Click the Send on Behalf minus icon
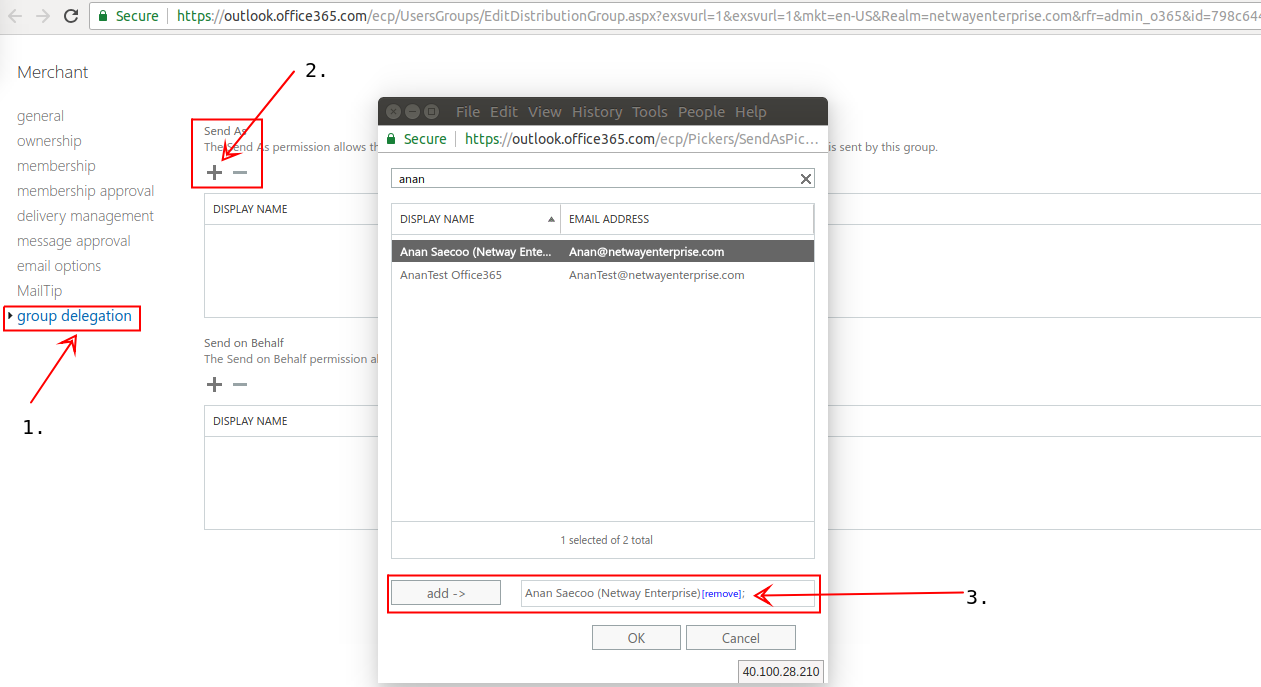This screenshot has height=687, width=1261. click(x=240, y=385)
